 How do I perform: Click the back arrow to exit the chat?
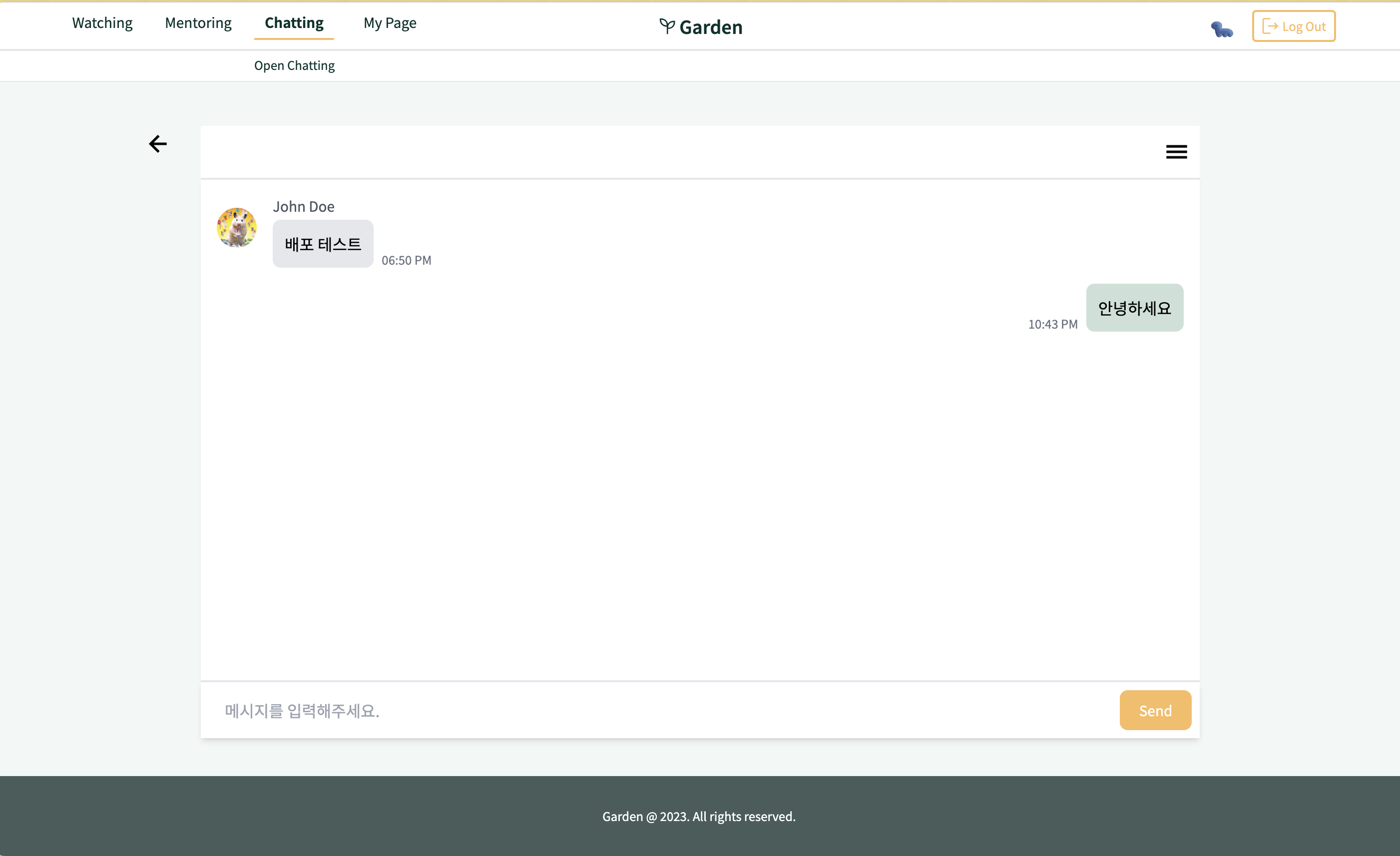(x=158, y=144)
